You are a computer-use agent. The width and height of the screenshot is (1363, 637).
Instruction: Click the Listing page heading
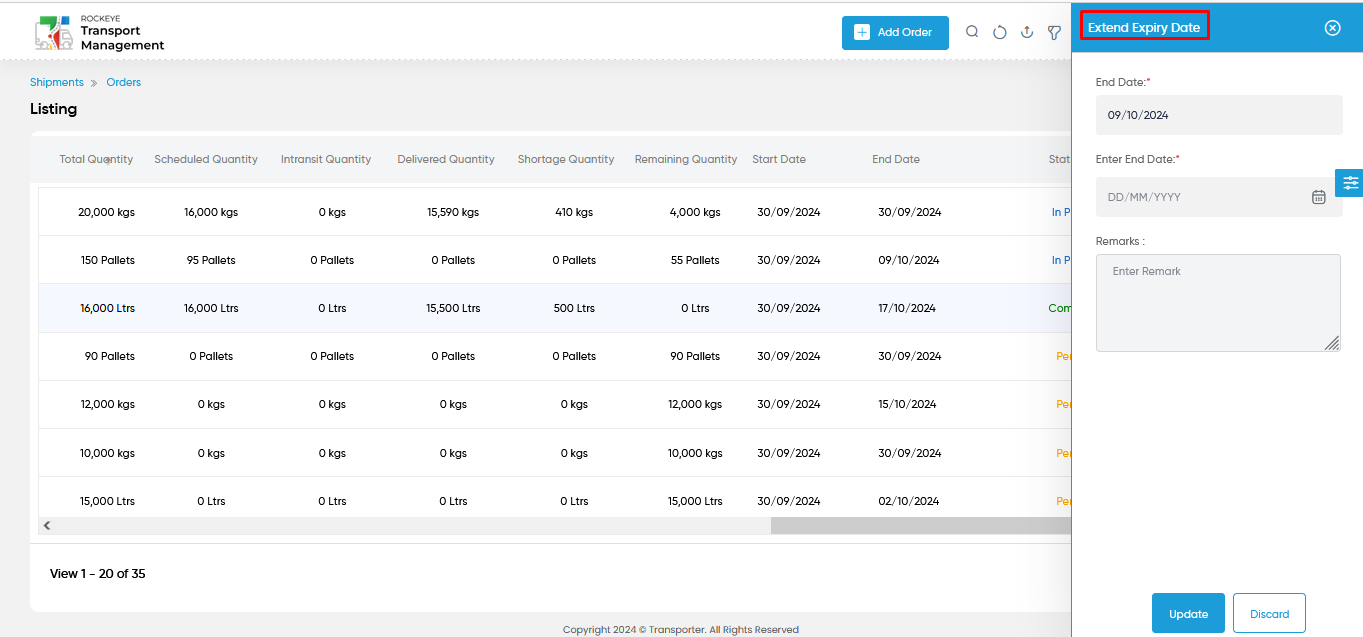pyautogui.click(x=53, y=109)
